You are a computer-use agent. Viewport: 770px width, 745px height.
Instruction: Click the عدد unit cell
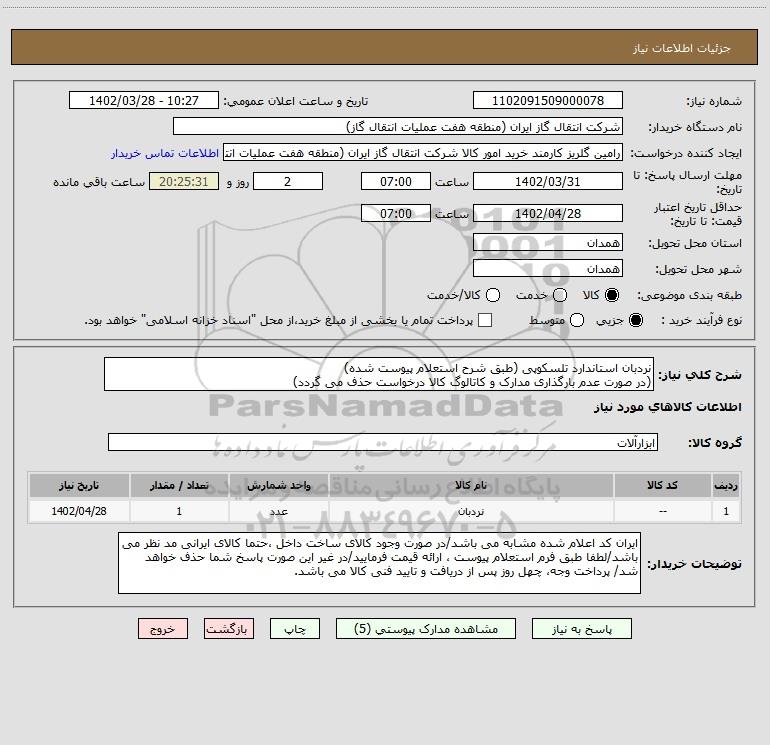[x=278, y=511]
